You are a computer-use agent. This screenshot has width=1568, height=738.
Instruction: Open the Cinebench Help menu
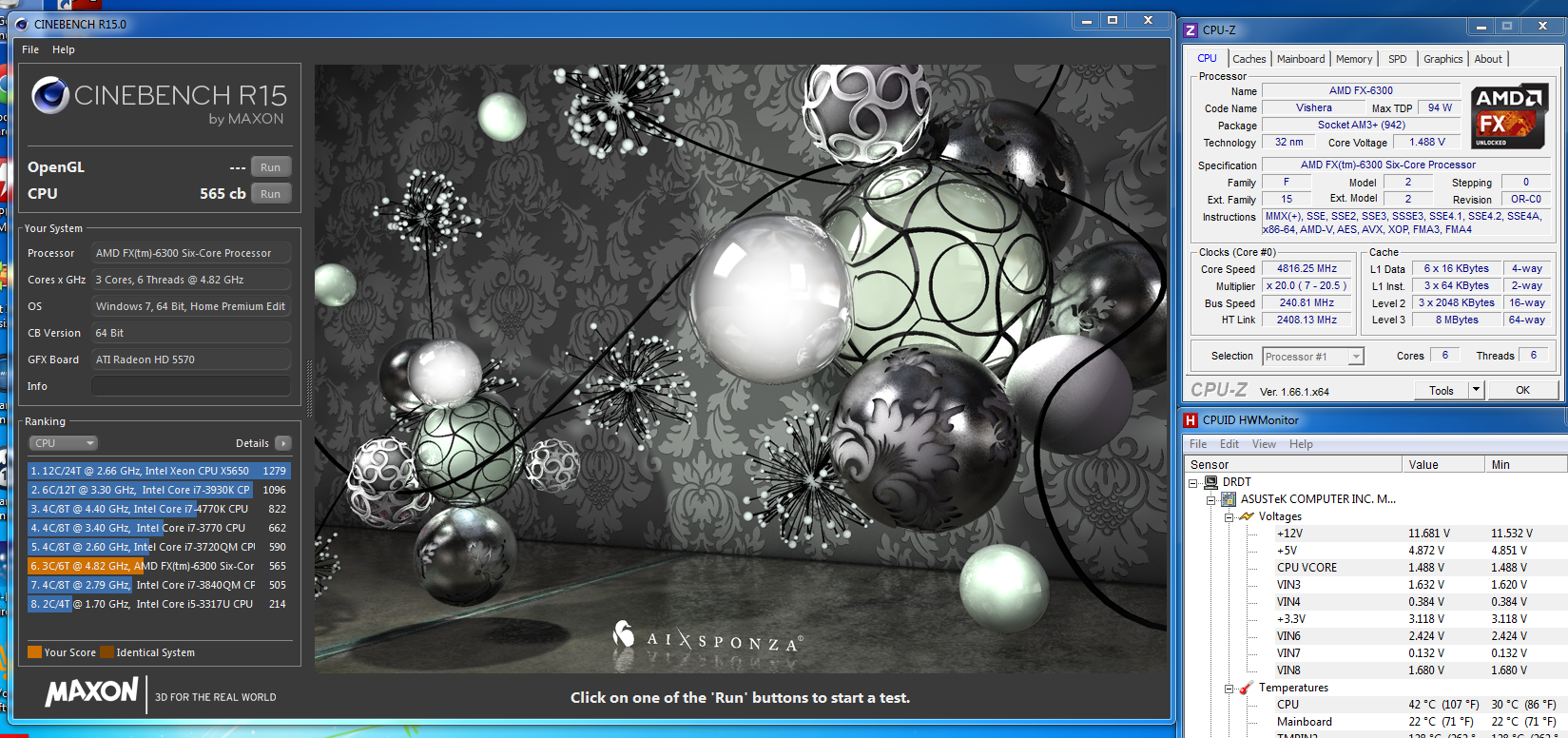tap(64, 49)
